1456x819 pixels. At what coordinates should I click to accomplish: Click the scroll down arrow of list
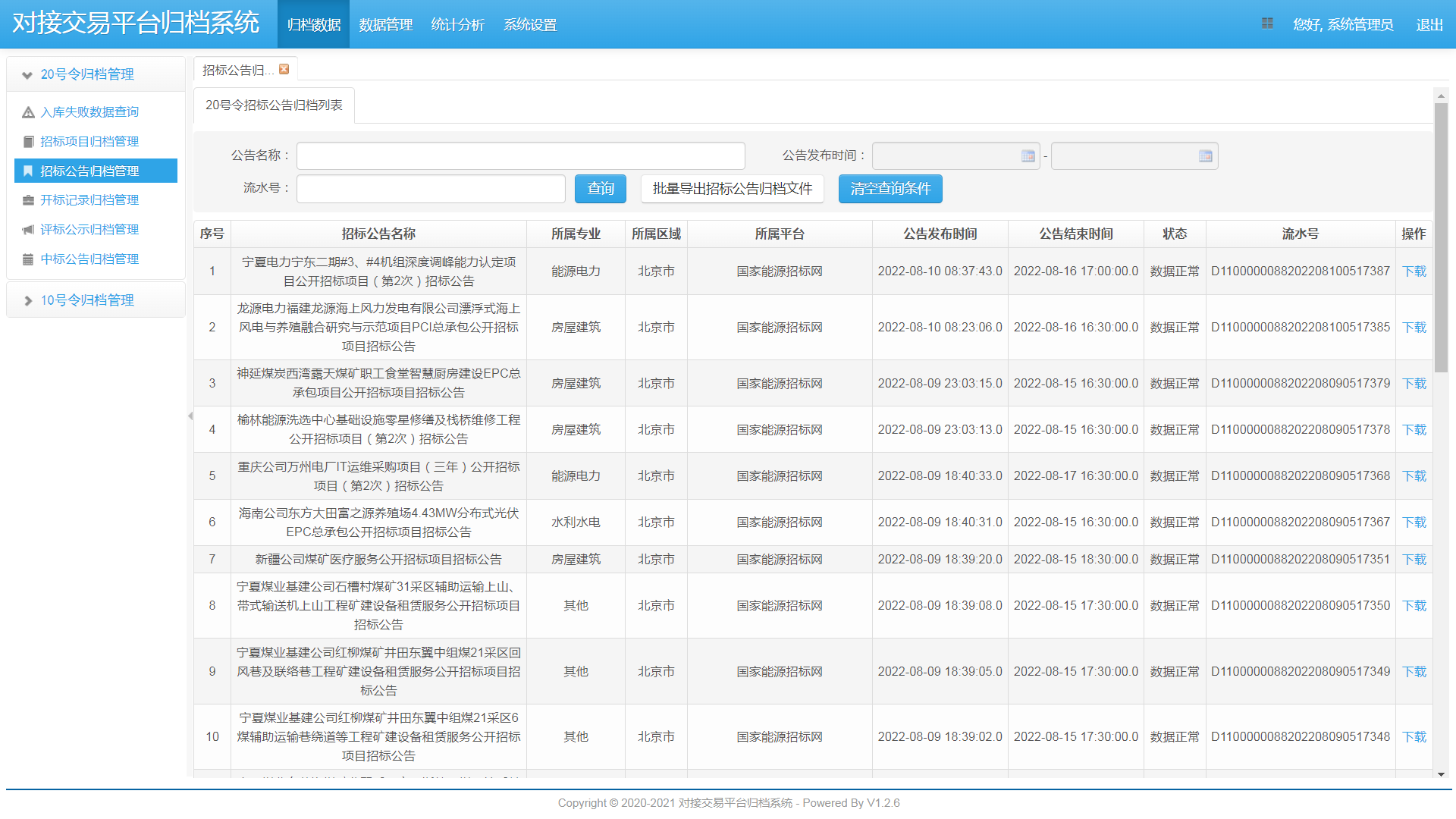(x=1441, y=774)
